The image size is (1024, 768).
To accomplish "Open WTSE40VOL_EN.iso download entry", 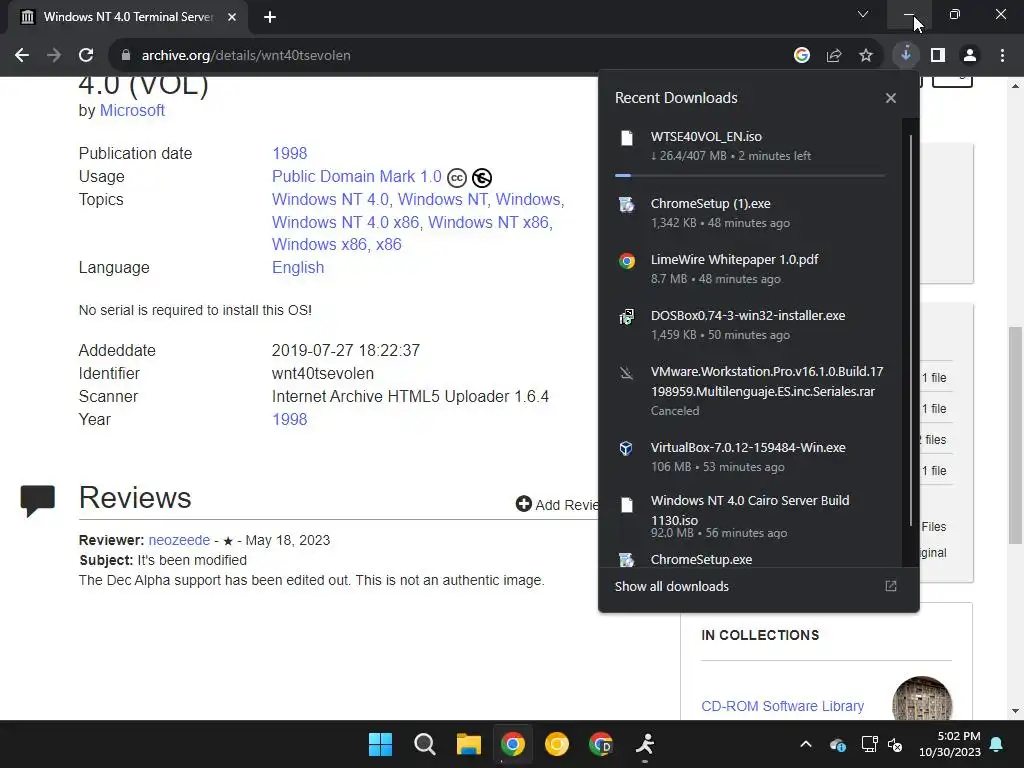I will click(750, 146).
